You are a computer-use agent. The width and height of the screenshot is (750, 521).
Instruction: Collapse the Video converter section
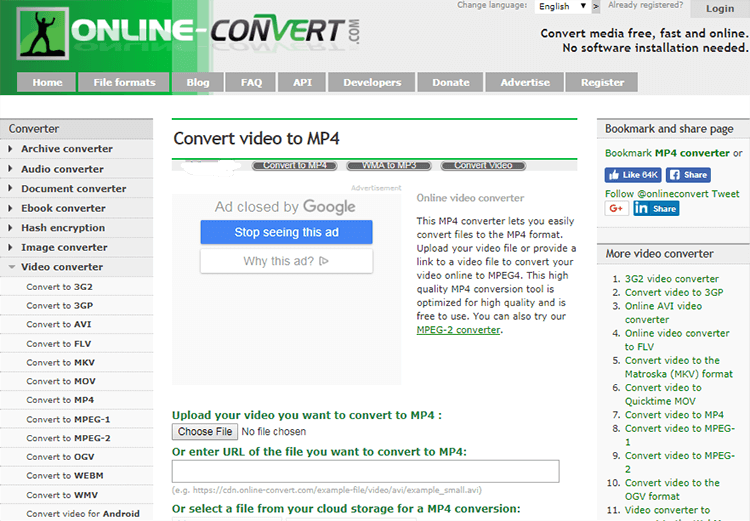77,267
